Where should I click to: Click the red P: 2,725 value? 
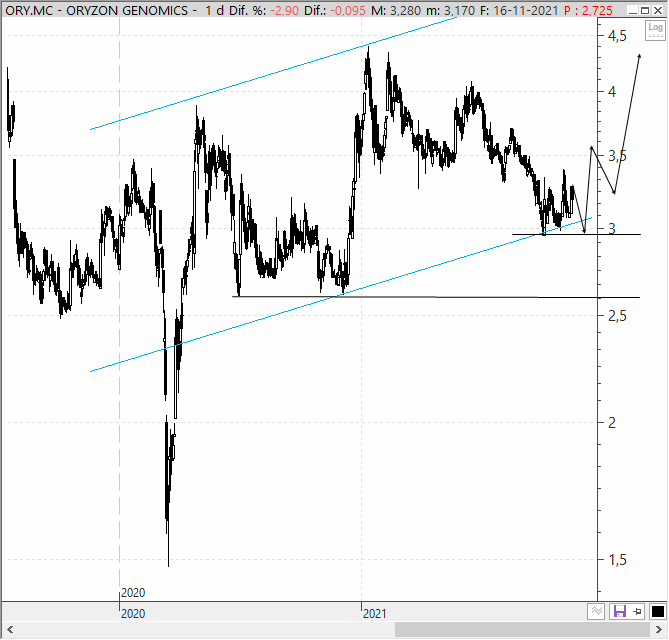[x=588, y=10]
